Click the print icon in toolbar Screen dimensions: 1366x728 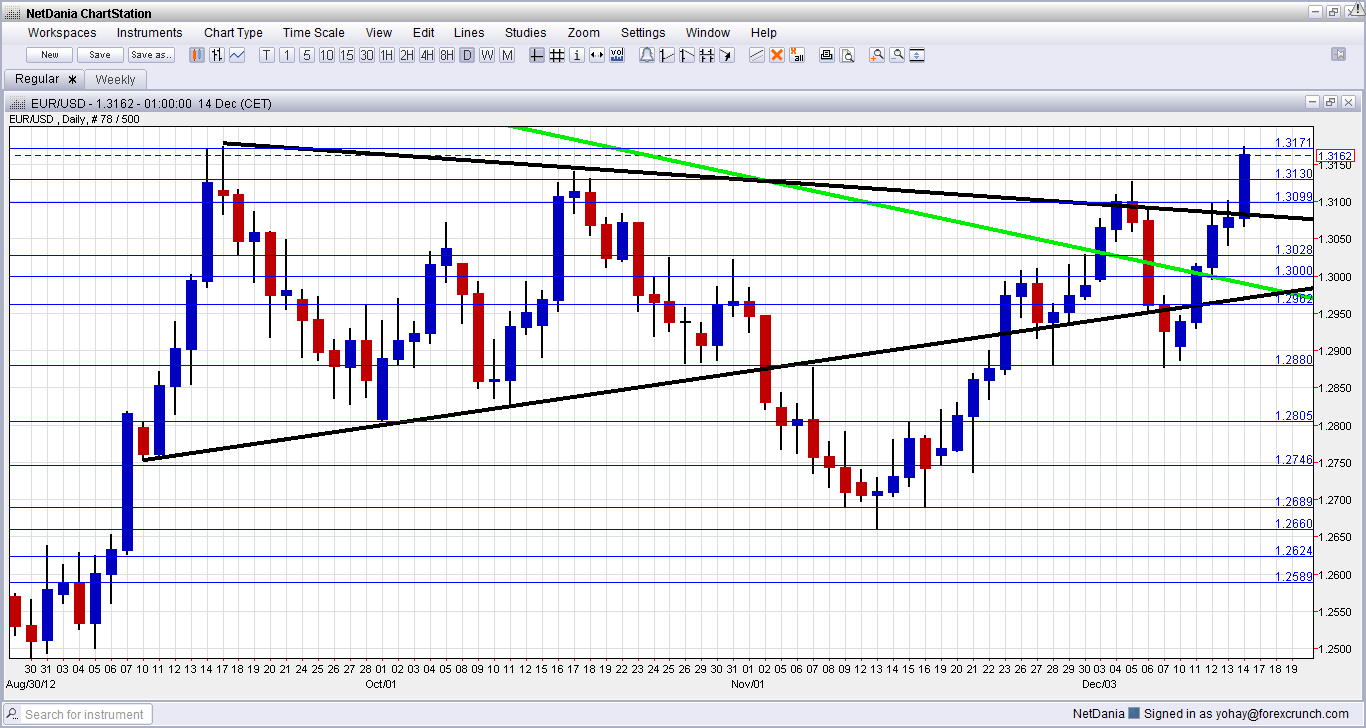[827, 55]
